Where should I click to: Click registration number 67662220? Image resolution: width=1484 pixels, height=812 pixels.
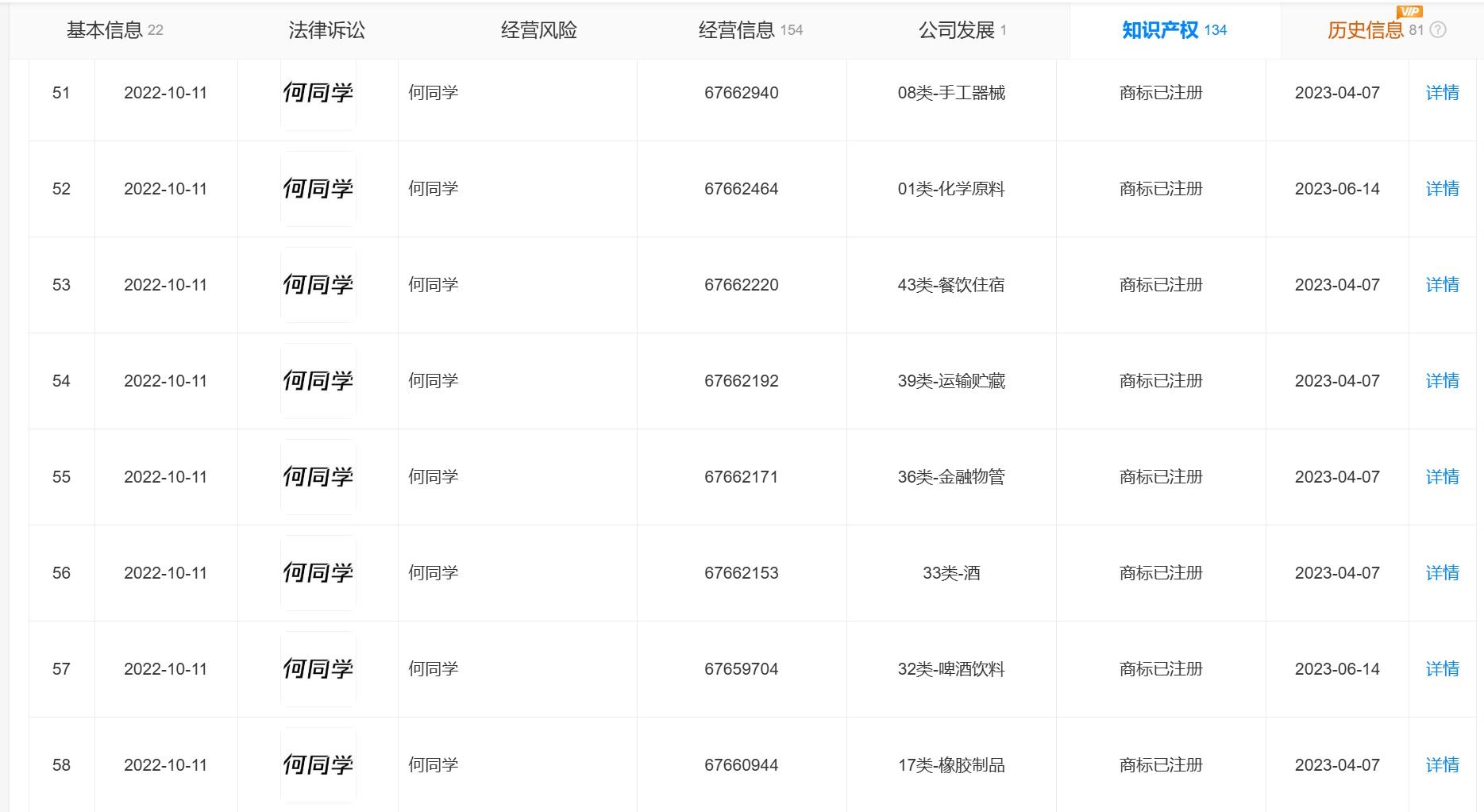742,285
